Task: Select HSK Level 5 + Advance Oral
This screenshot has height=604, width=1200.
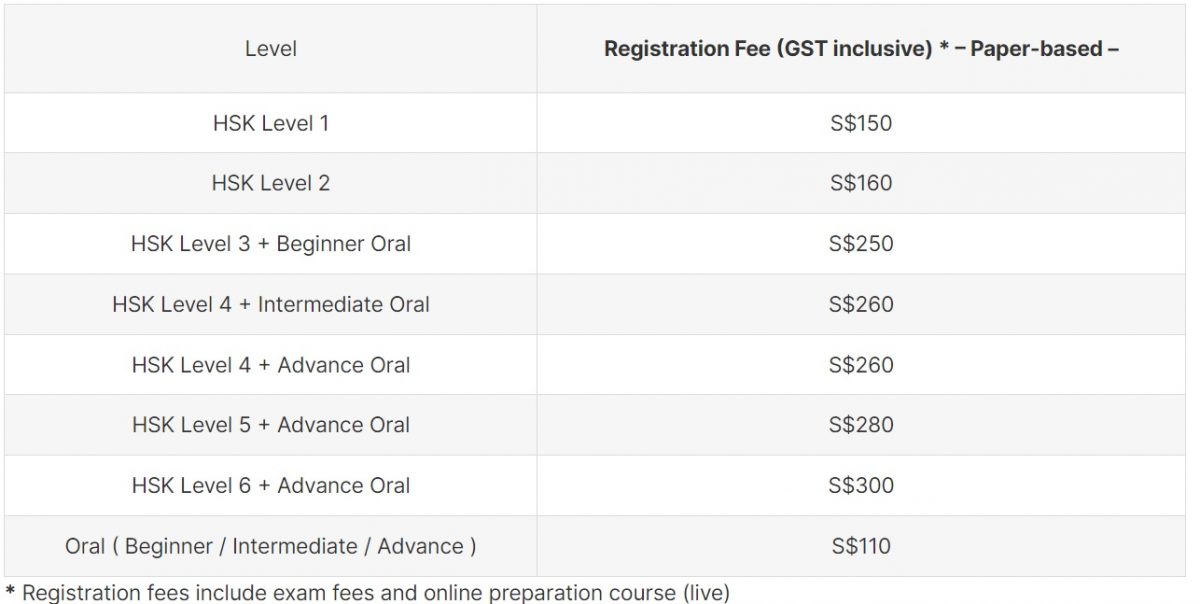Action: [271, 425]
